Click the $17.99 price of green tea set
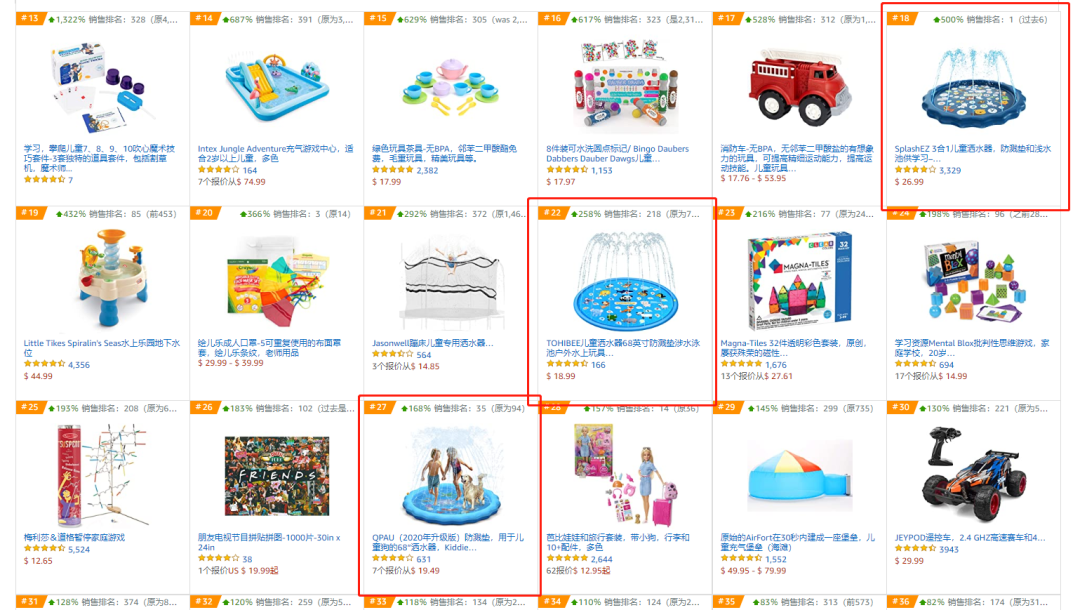1080x610 pixels. pyautogui.click(x=386, y=182)
